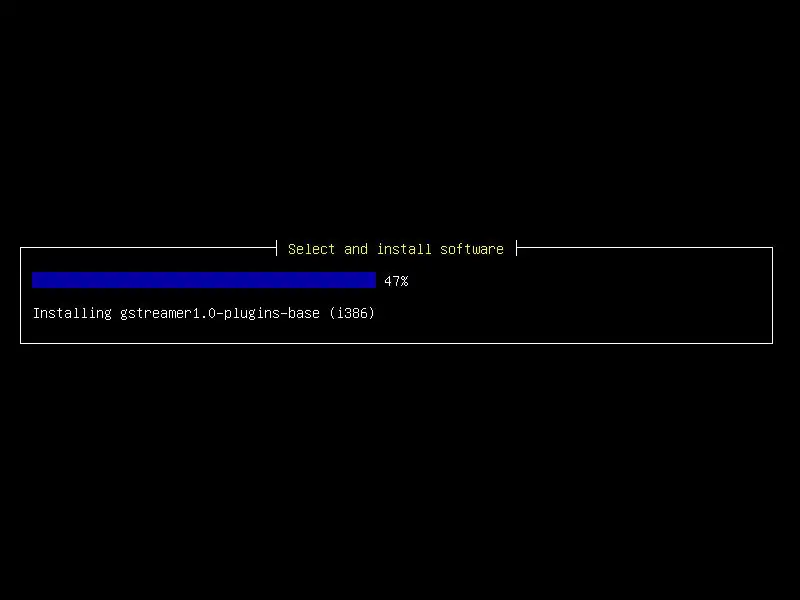Screen dimensions: 800x600
Task: Click the dialog frame's lower-left corner
Action: click(20, 343)
